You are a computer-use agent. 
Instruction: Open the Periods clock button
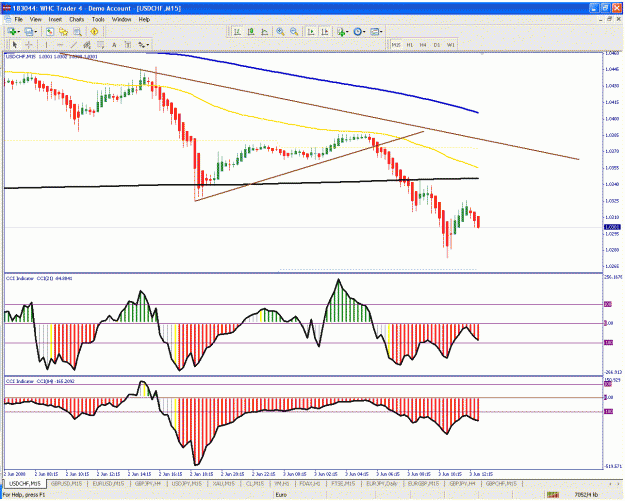tap(358, 31)
